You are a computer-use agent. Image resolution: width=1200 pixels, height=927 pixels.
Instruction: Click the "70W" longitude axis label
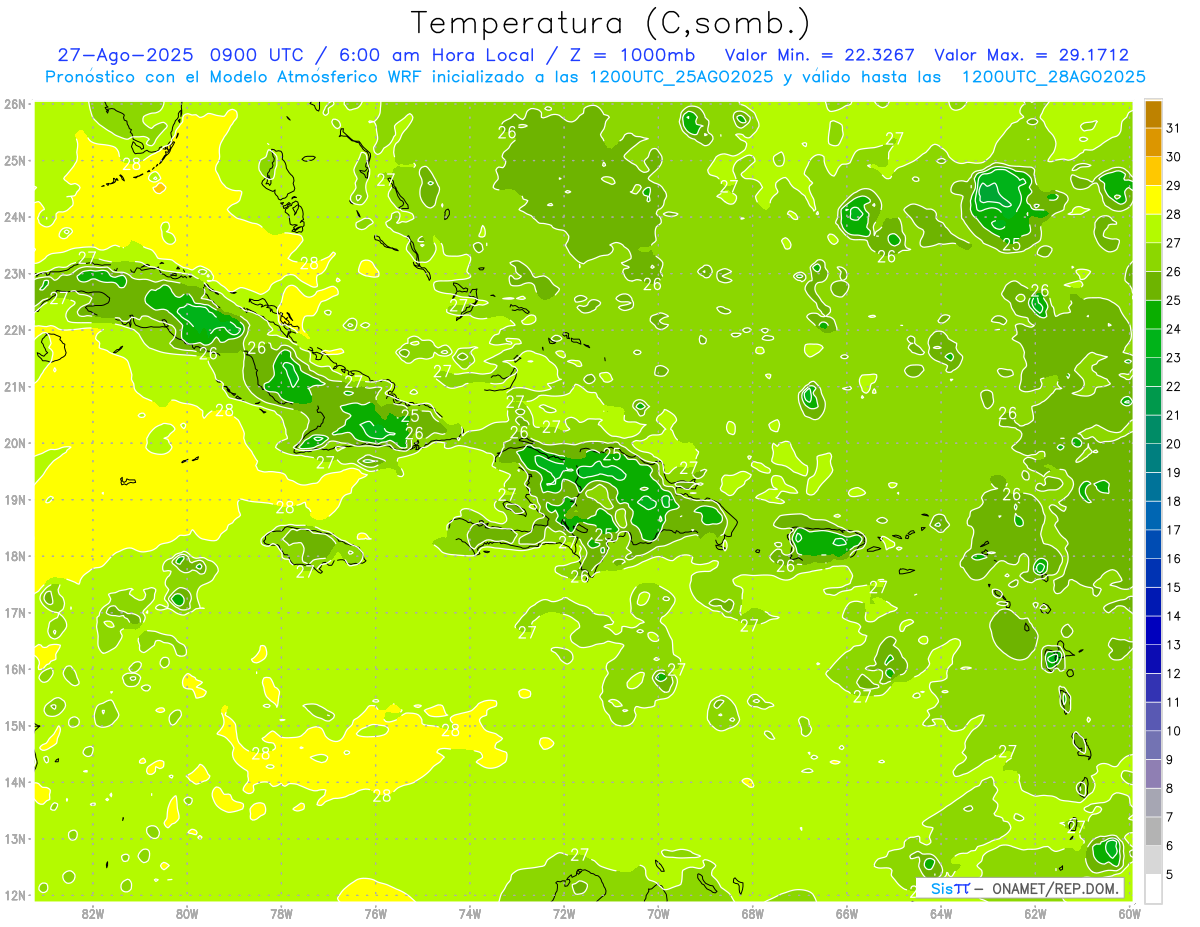pos(658,912)
